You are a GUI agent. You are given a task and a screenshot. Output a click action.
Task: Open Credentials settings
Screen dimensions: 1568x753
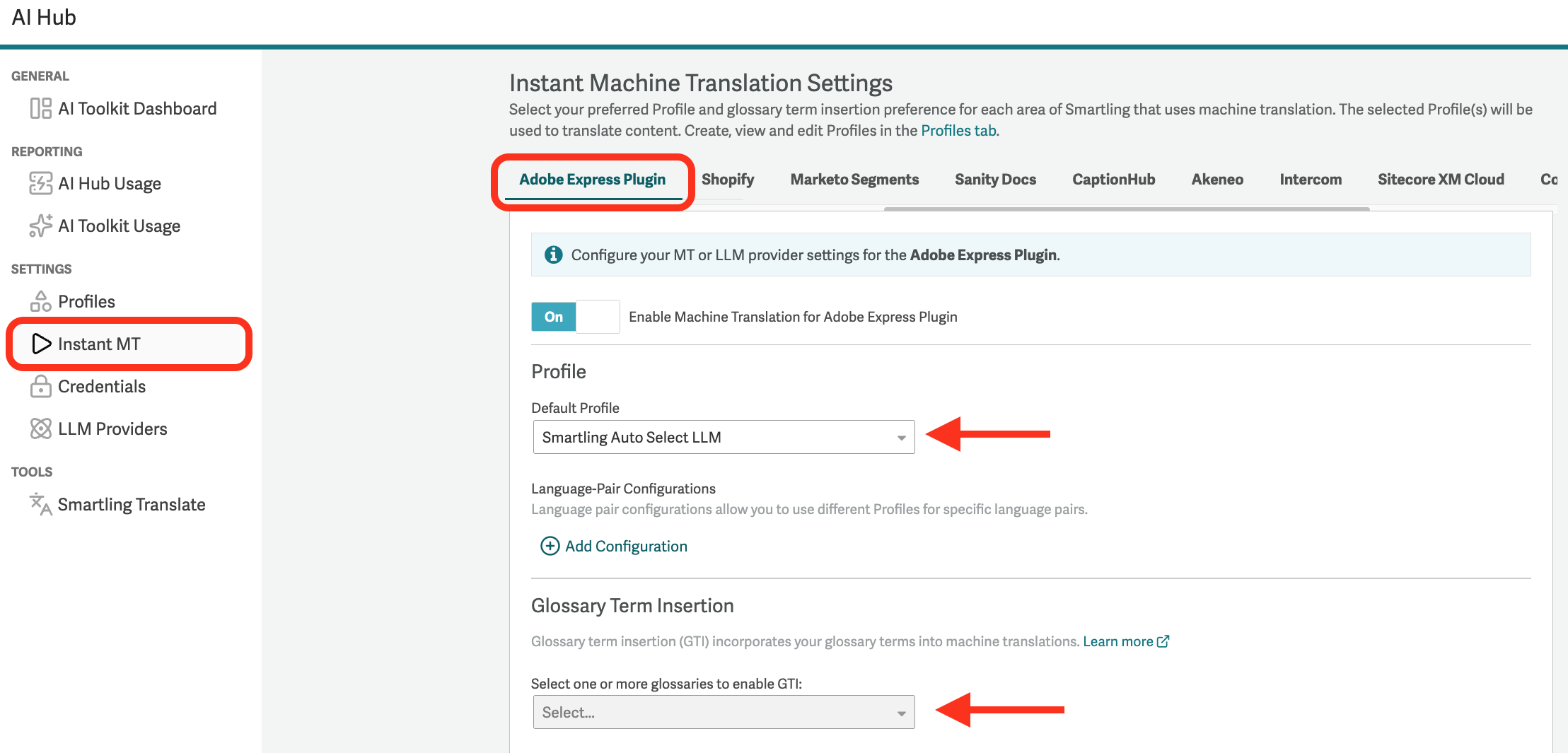102,386
